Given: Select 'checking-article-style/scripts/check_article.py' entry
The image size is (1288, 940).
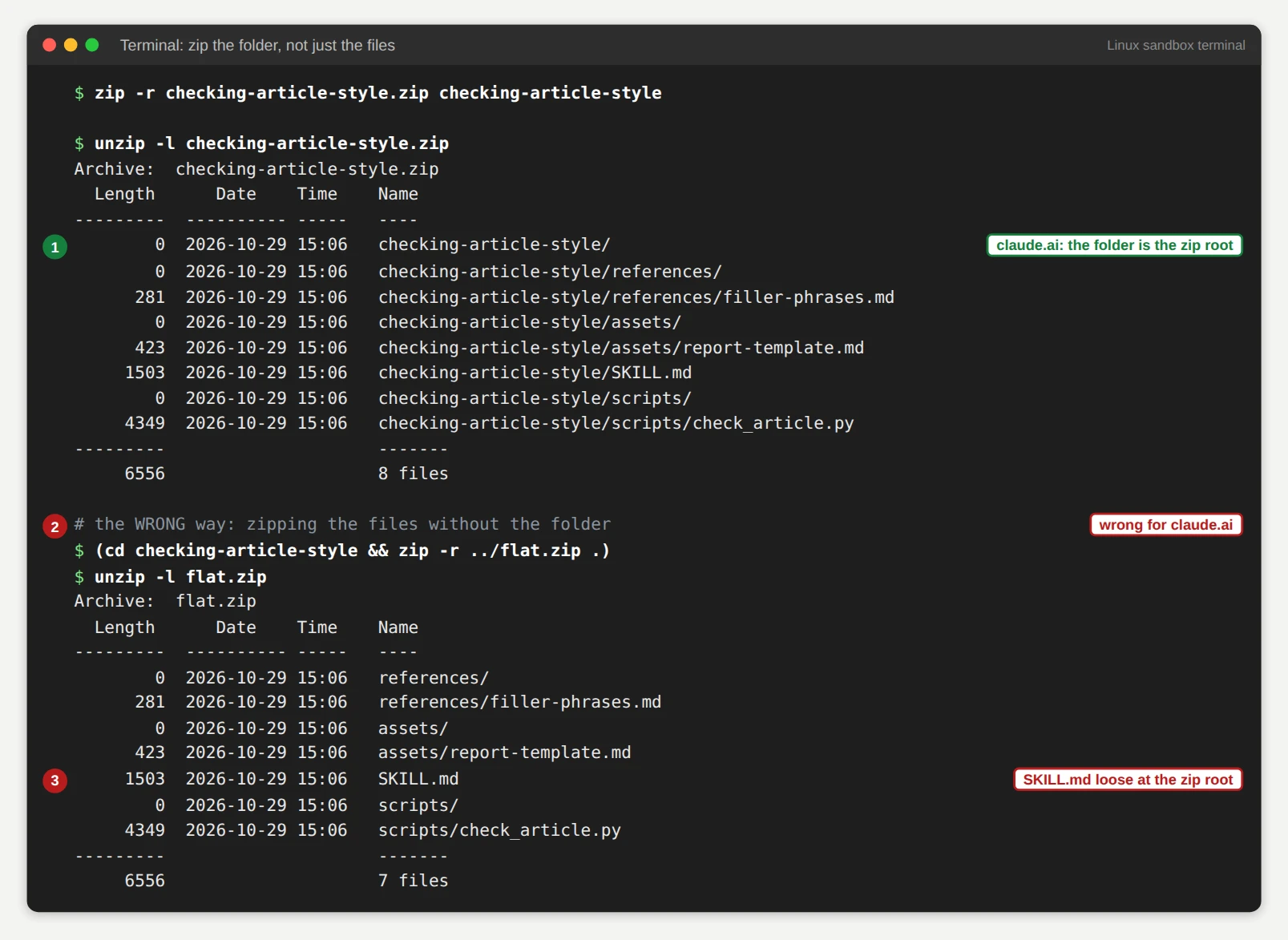Looking at the screenshot, I should 616,423.
